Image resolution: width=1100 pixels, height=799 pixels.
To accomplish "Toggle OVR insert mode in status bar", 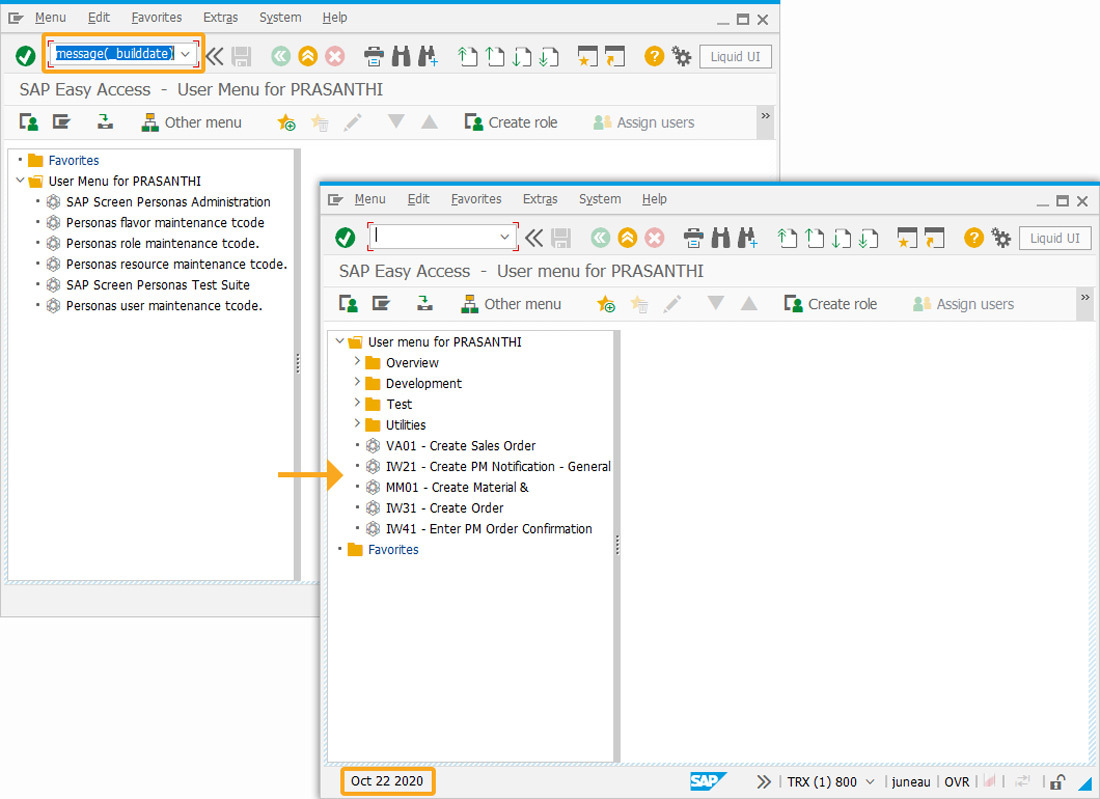I will click(x=957, y=781).
